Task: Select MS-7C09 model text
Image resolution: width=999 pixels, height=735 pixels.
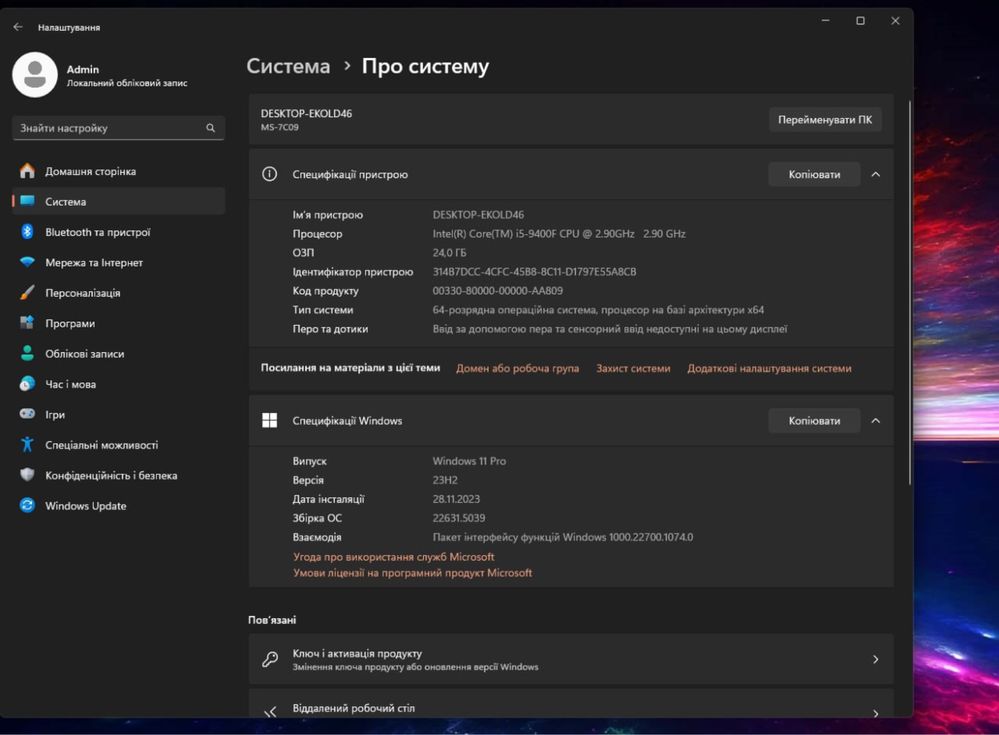Action: tap(280, 127)
